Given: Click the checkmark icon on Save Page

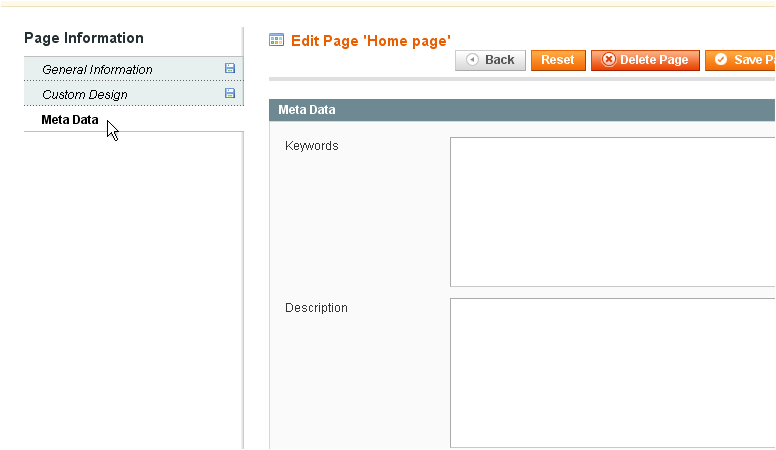Looking at the screenshot, I should [x=721, y=60].
